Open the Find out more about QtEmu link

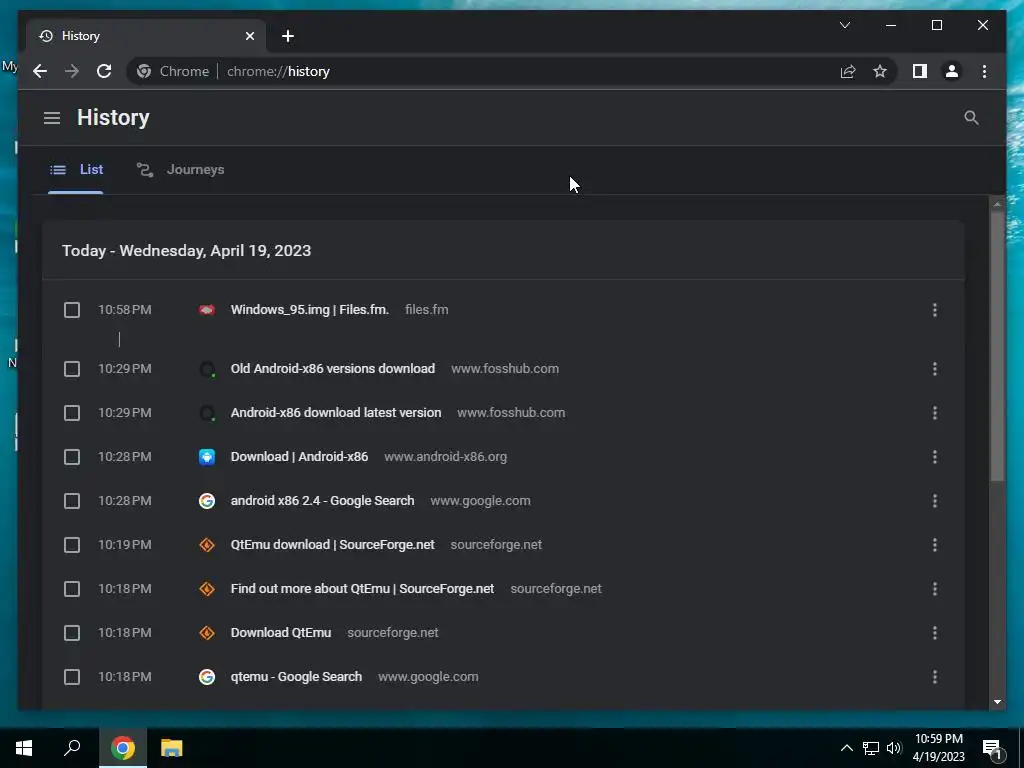362,588
